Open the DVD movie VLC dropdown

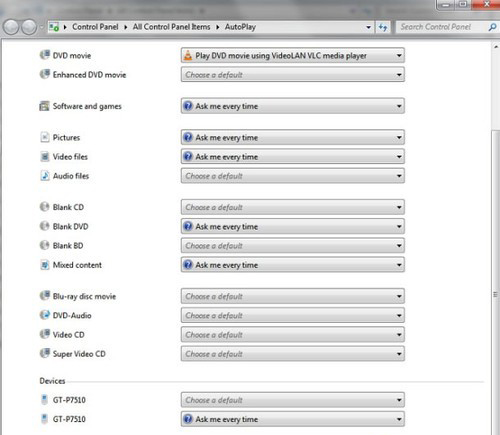click(x=293, y=55)
